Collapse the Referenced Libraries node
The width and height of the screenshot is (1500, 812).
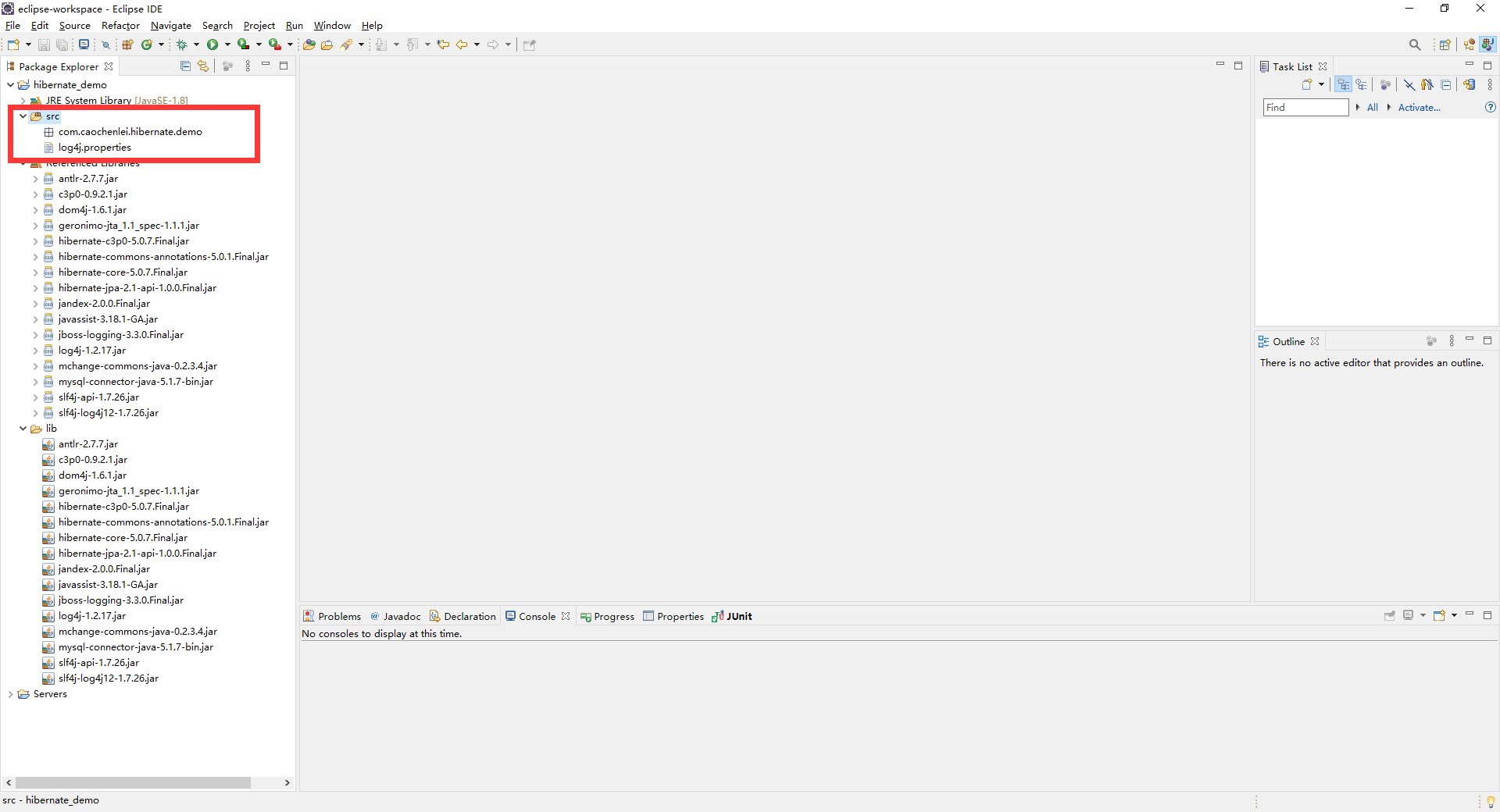click(x=23, y=162)
